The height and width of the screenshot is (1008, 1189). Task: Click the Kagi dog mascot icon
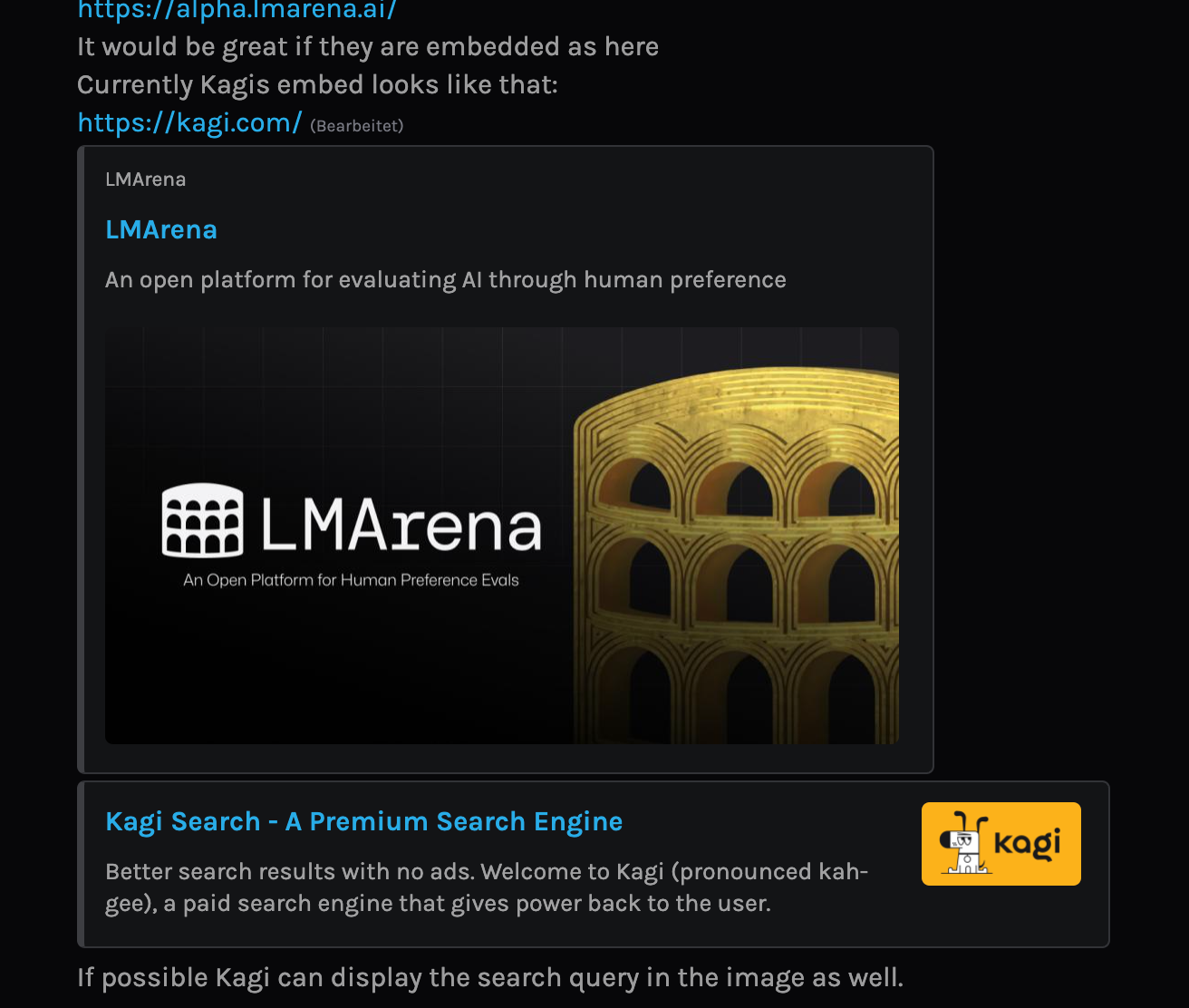[964, 843]
